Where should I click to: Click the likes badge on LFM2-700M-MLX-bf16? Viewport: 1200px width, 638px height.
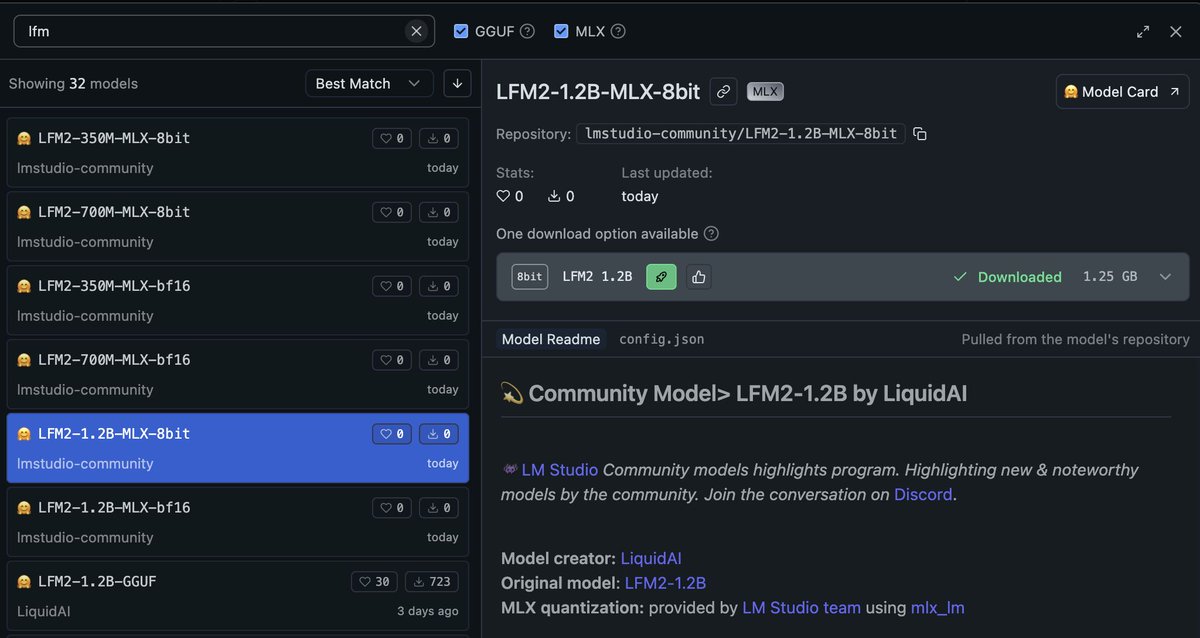[x=392, y=360]
